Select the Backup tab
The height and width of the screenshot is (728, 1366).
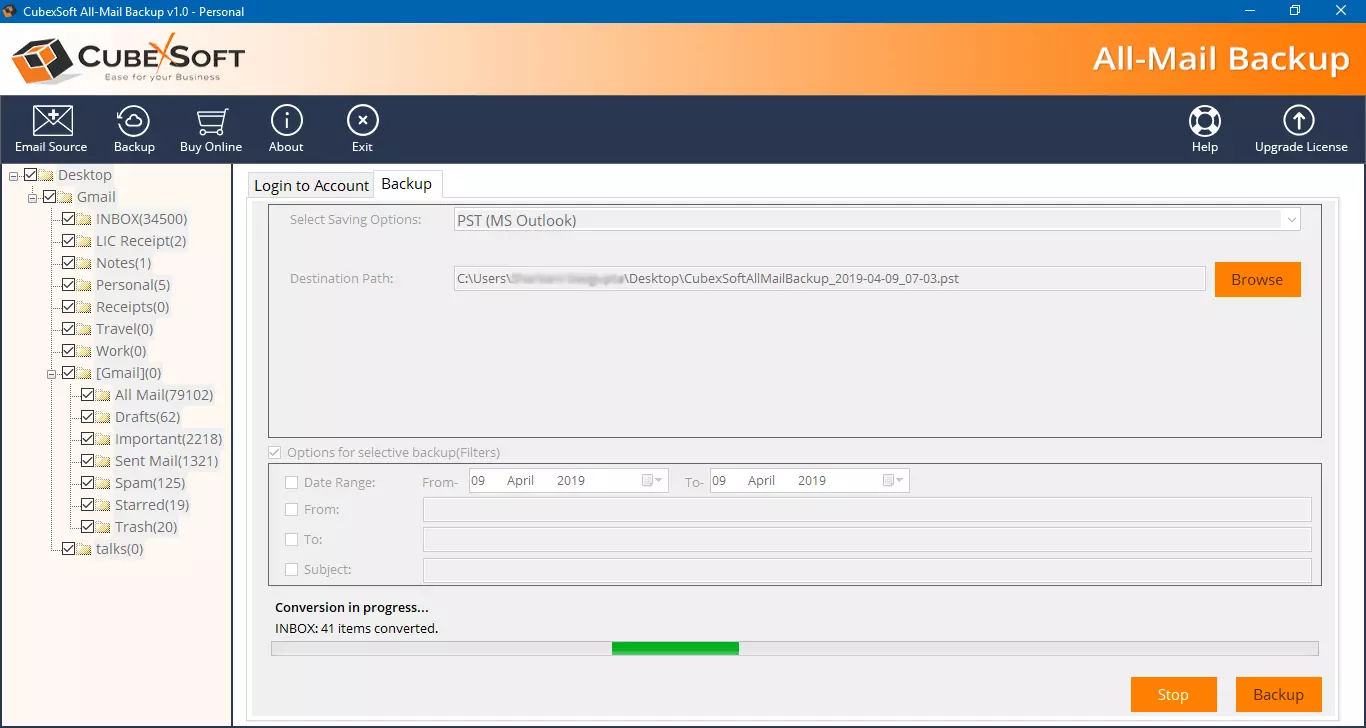pos(407,184)
